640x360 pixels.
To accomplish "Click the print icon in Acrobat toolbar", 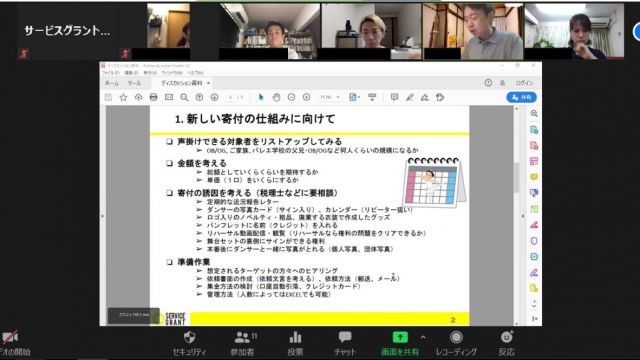I will point(153,97).
